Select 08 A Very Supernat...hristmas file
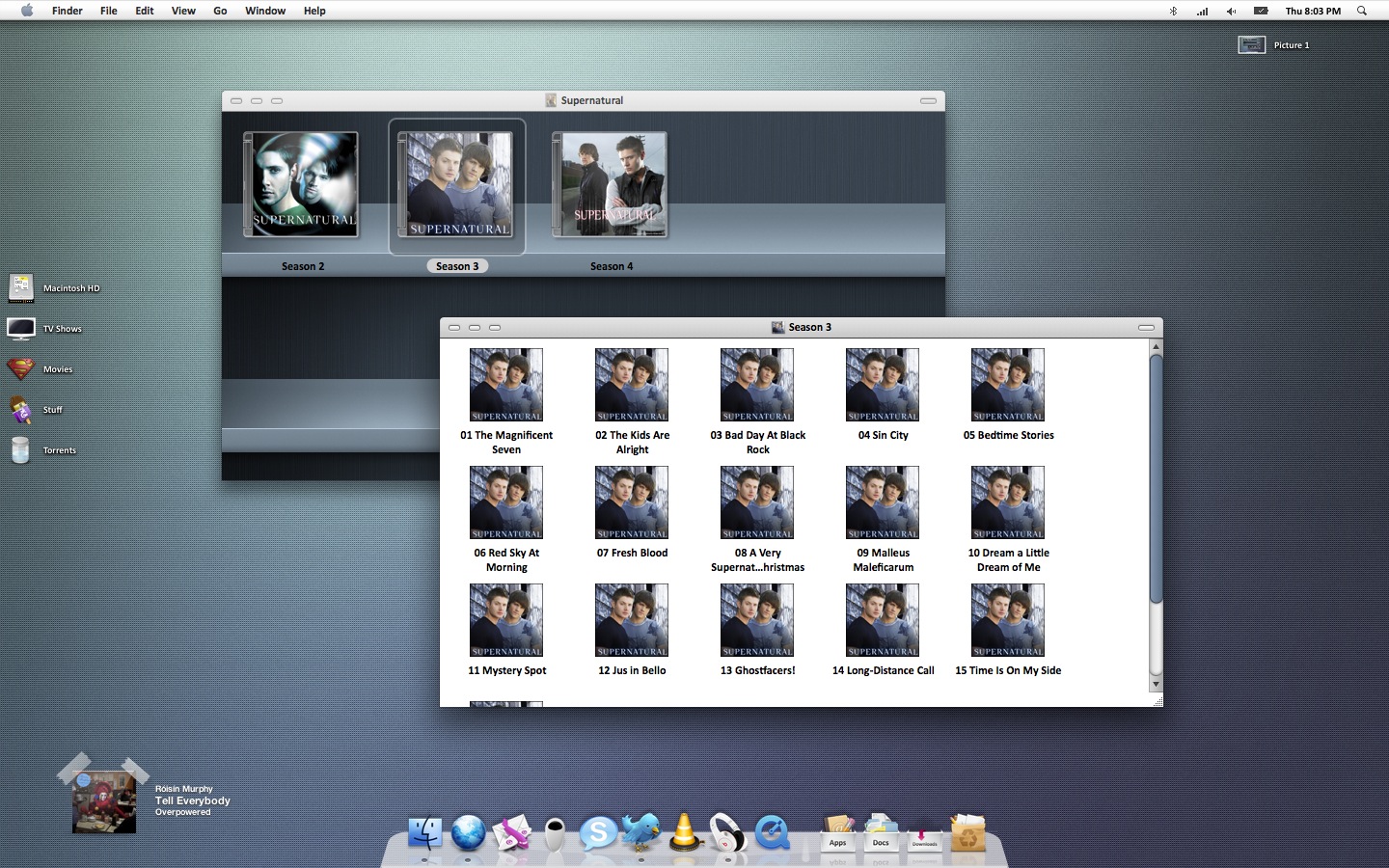 757,502
